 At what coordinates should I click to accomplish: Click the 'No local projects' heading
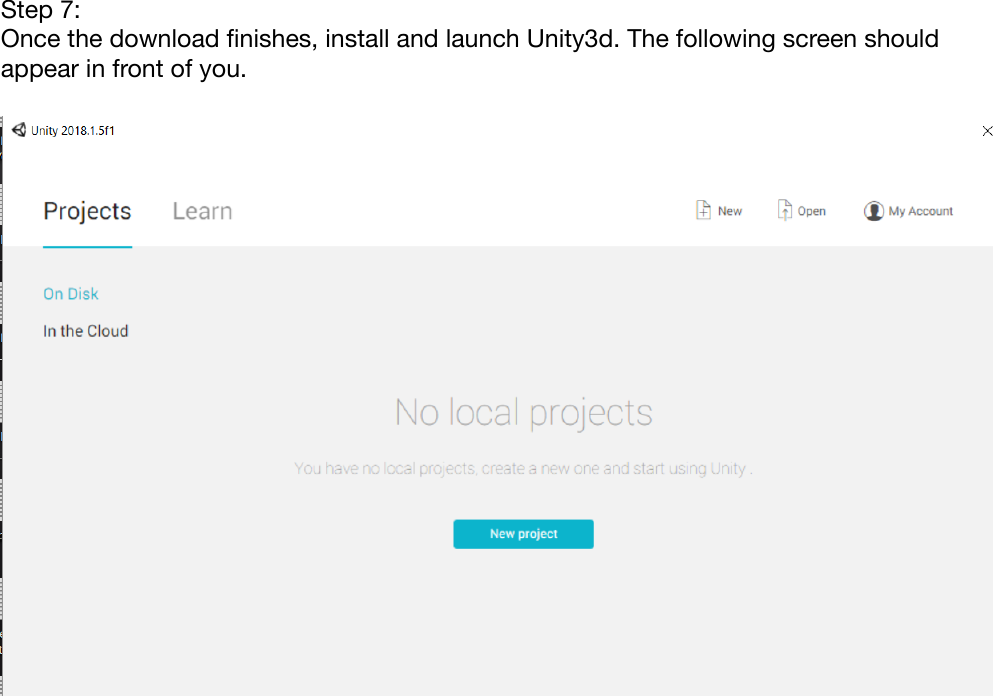point(523,413)
